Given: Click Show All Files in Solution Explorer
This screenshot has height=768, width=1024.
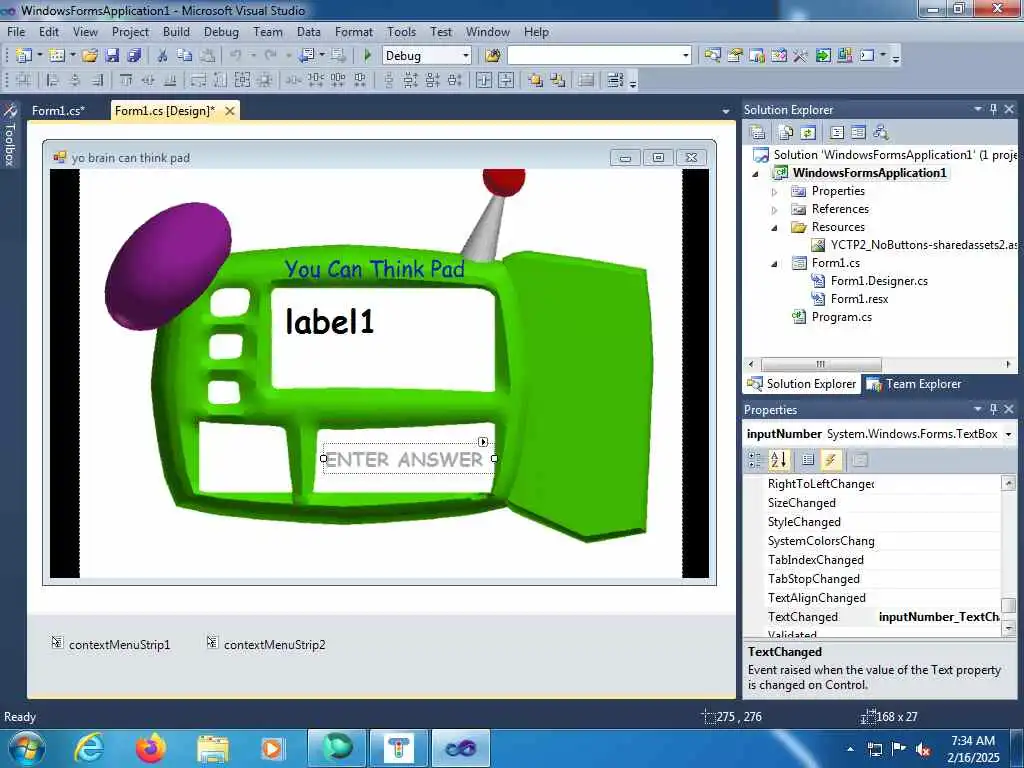Looking at the screenshot, I should coord(786,133).
